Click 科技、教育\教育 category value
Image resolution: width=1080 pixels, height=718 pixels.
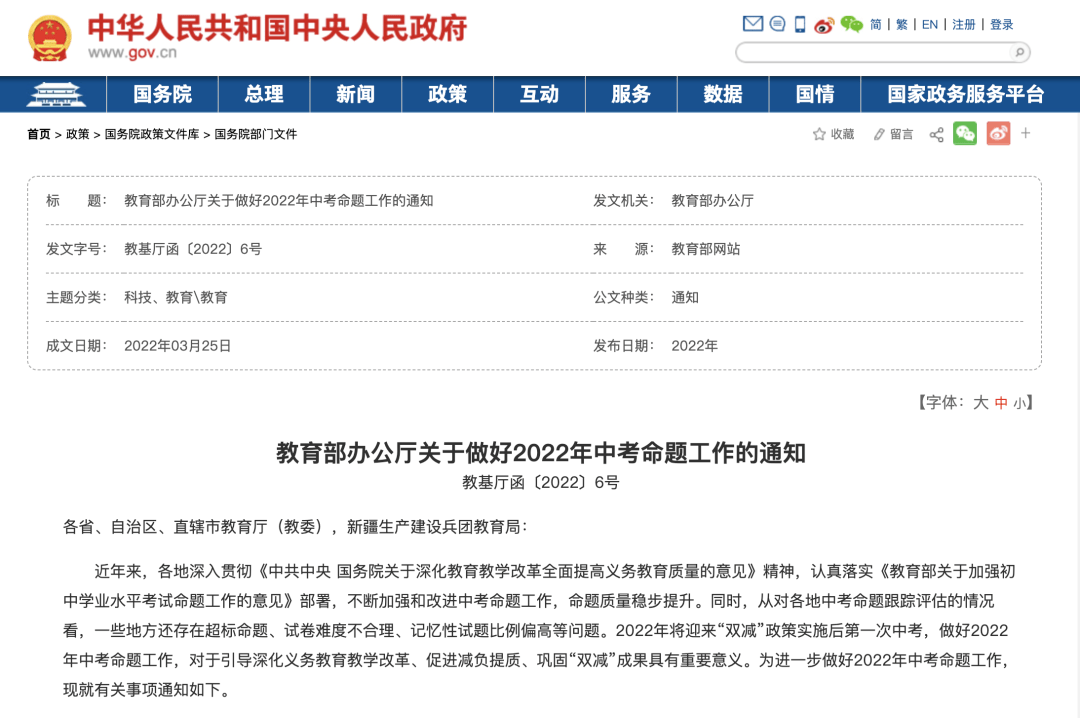176,298
